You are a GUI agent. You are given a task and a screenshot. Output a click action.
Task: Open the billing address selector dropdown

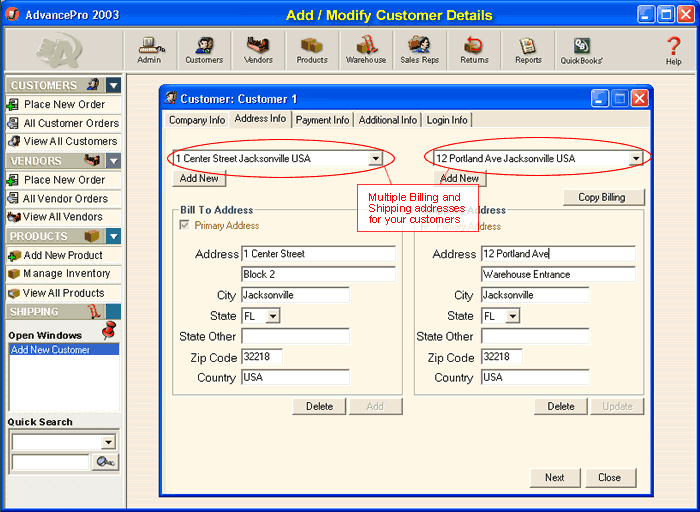coord(376,158)
